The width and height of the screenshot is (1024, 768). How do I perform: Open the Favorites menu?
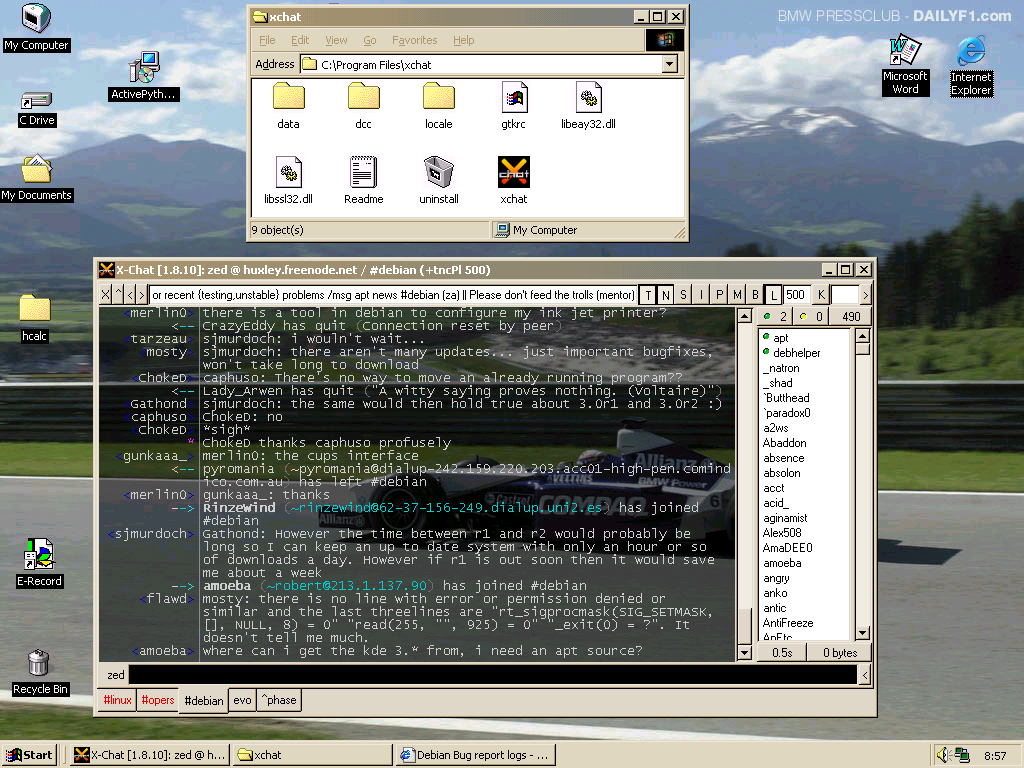pyautogui.click(x=414, y=40)
